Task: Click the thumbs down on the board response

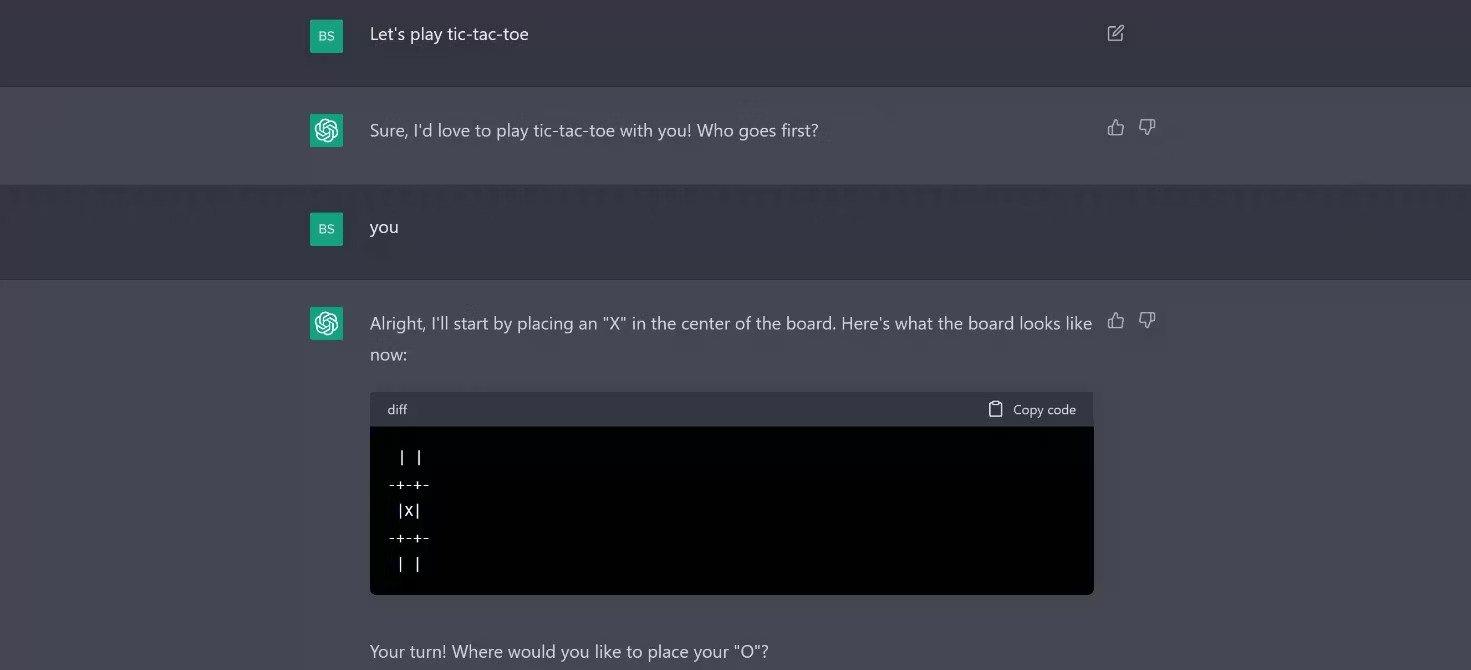Action: pyautogui.click(x=1146, y=320)
